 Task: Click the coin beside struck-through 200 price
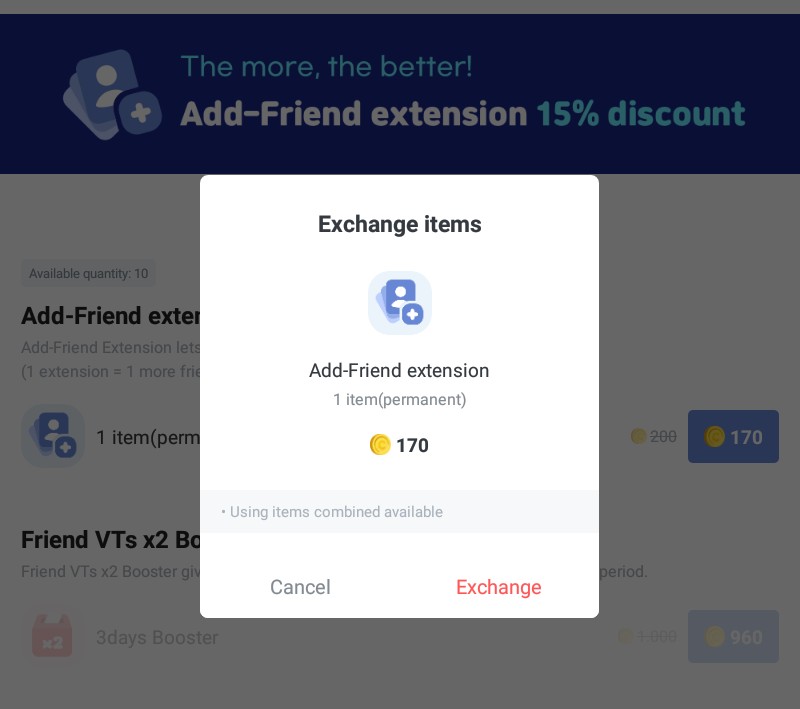638,437
